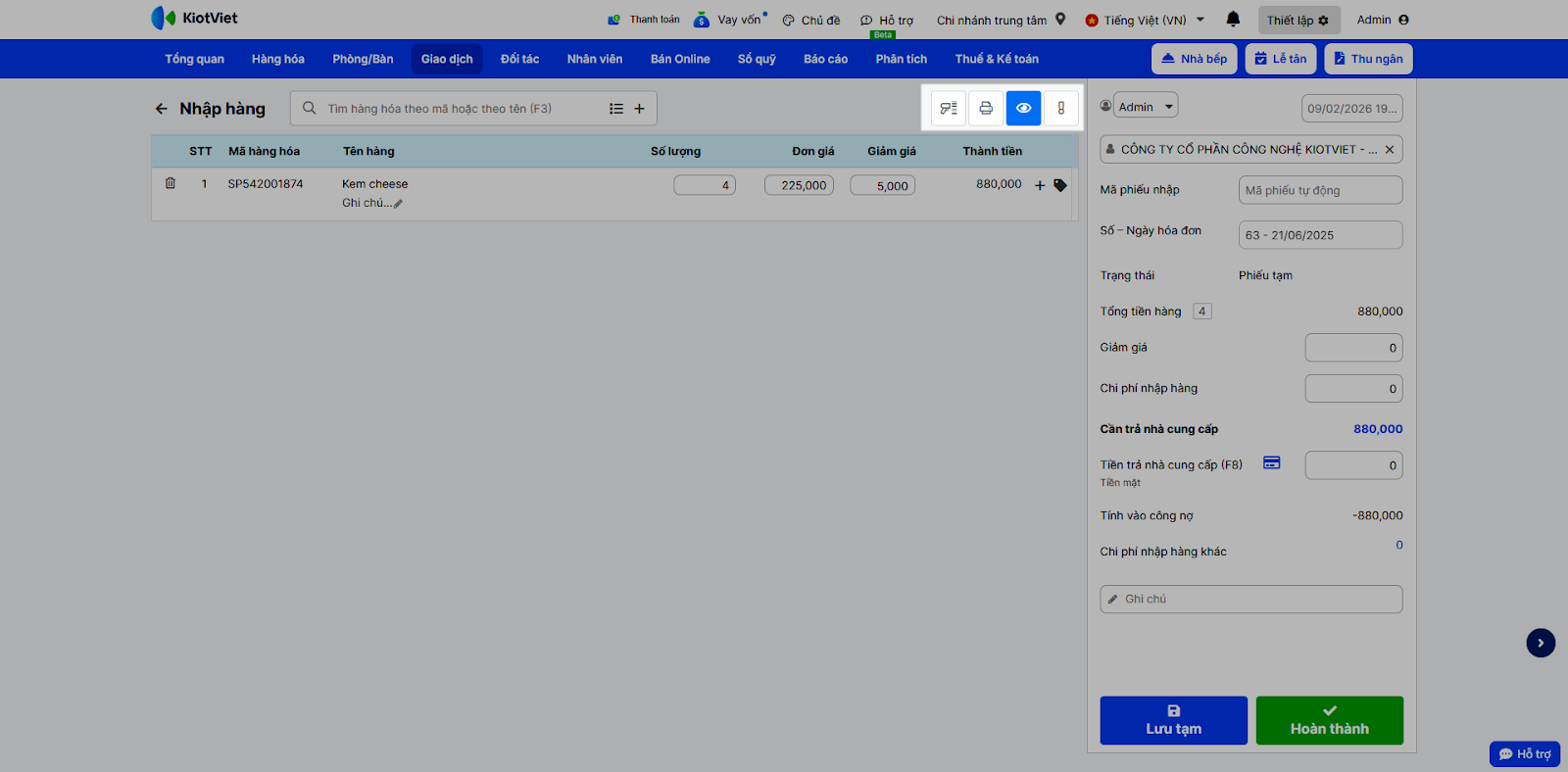Open Vay vốn in top bar
Image resolution: width=1568 pixels, height=772 pixels.
[730, 20]
